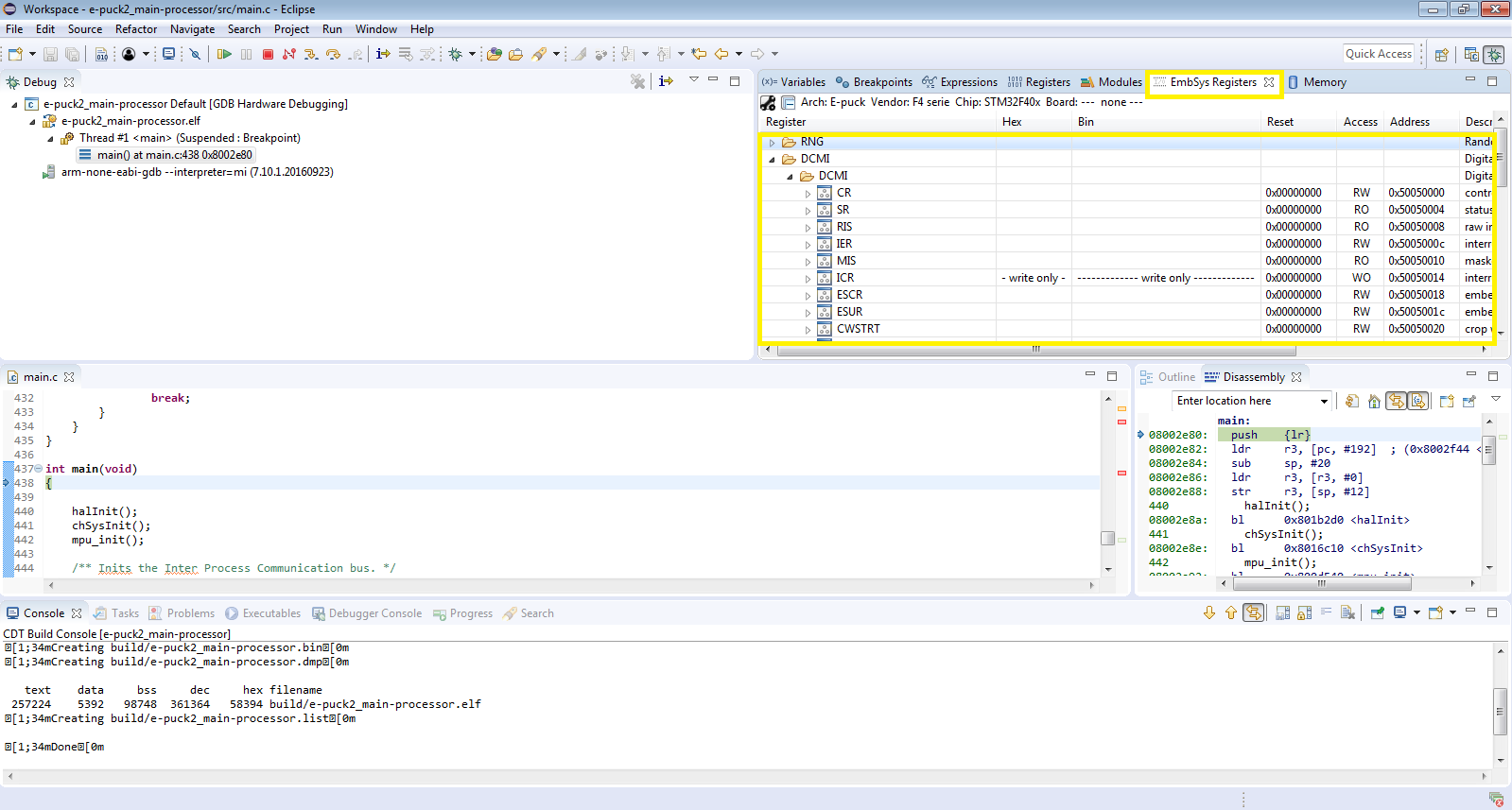Expand the CR register entry
Image resolution: width=1512 pixels, height=810 pixels.
coord(808,194)
